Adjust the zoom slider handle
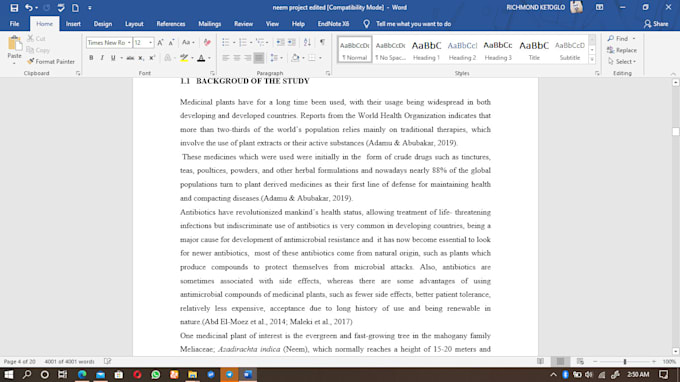Screen dimensions: 680x382 point(625,361)
